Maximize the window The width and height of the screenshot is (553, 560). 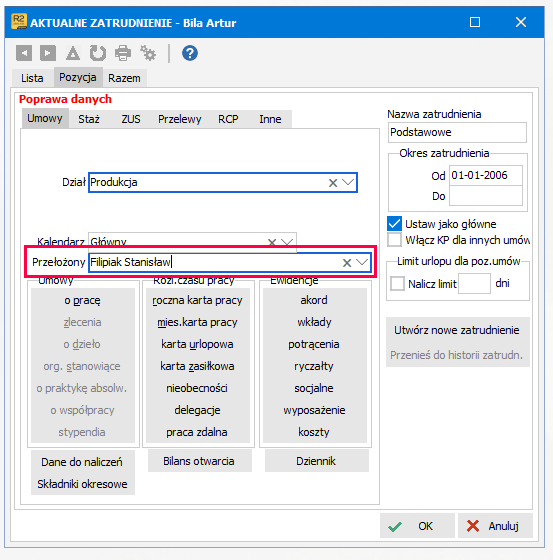[475, 22]
